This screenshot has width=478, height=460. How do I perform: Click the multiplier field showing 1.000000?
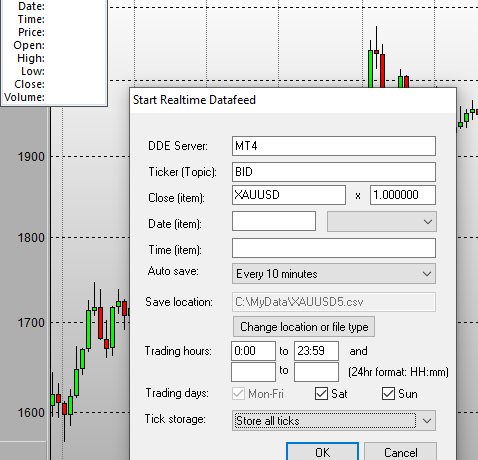(x=403, y=195)
